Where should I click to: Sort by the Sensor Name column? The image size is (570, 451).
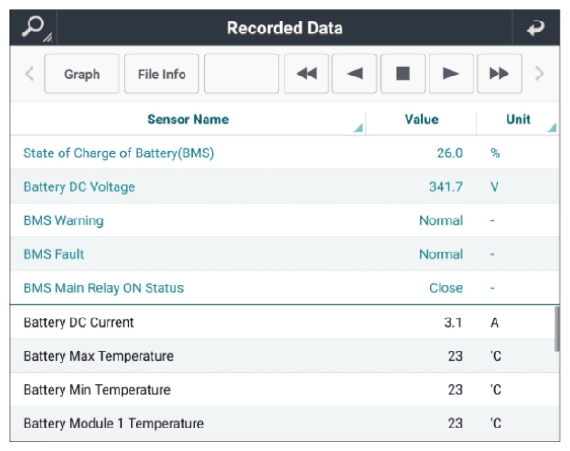(188, 119)
